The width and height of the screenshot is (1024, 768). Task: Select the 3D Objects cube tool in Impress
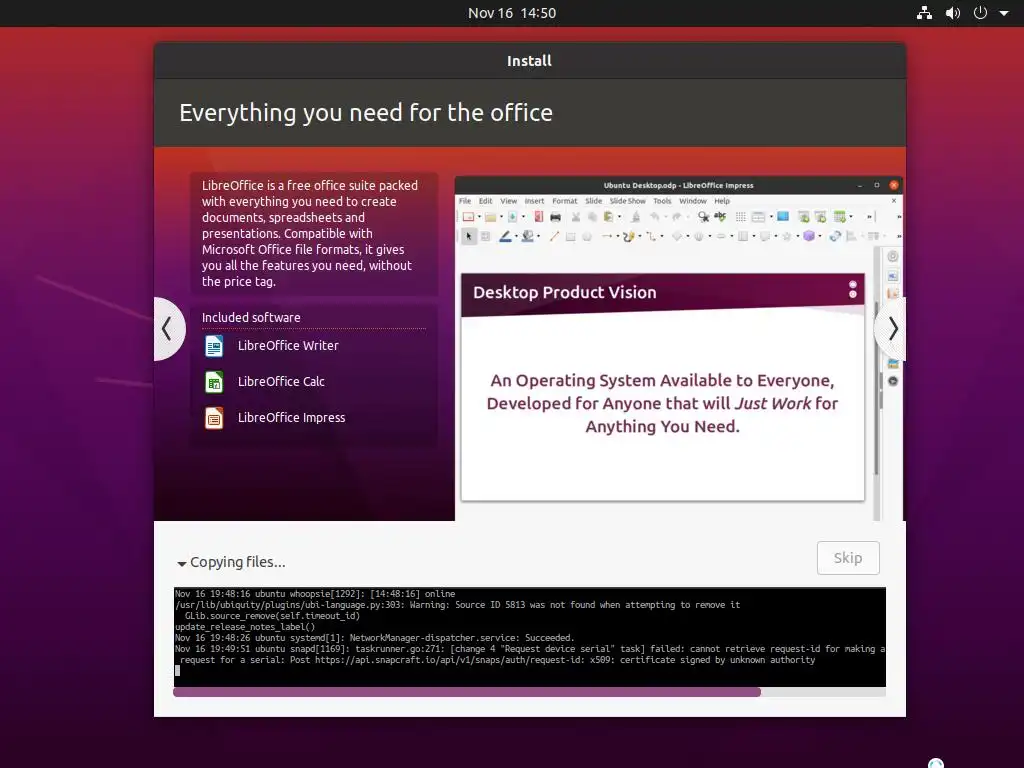[x=808, y=236]
